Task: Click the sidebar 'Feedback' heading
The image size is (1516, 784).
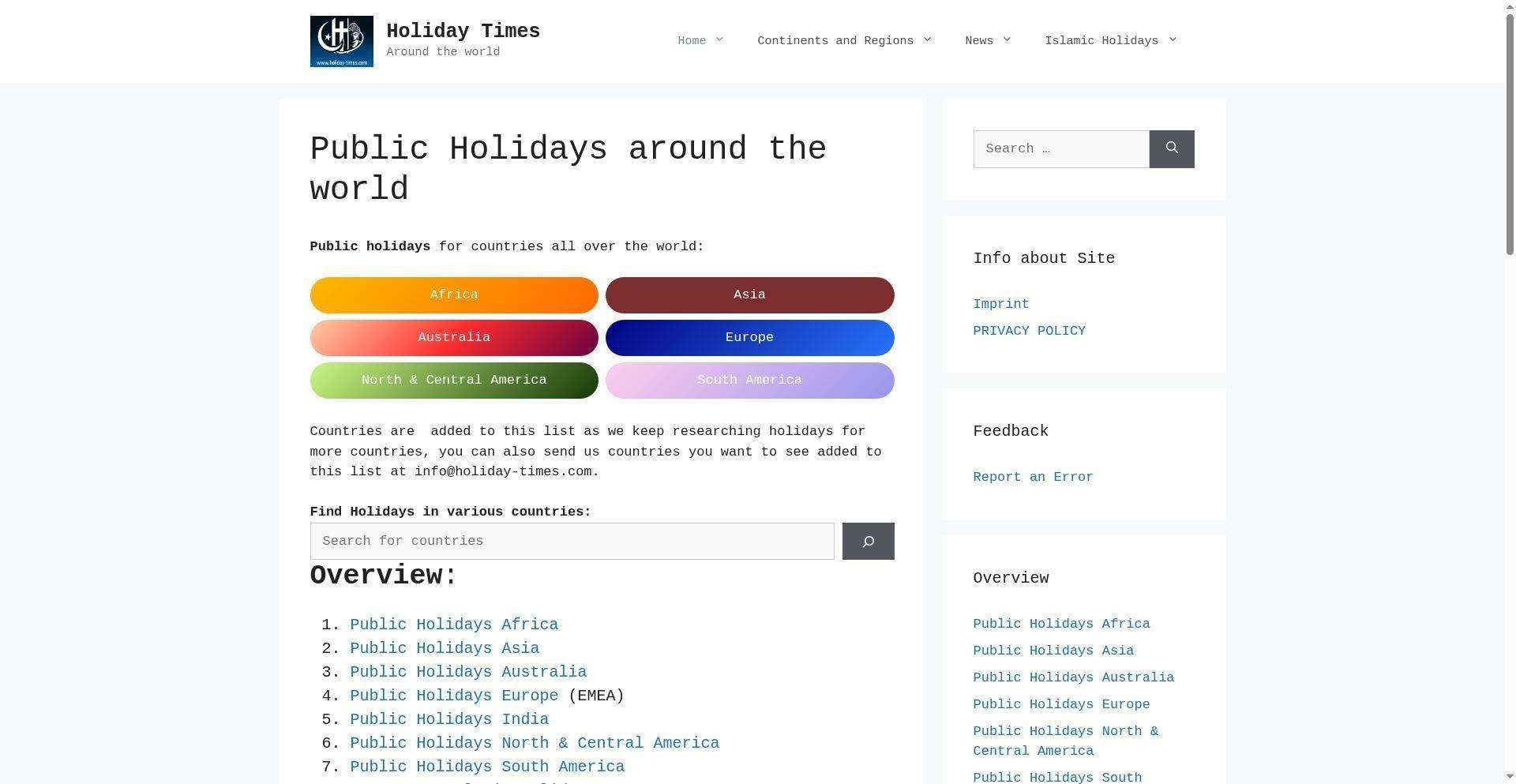Action: tap(1011, 432)
